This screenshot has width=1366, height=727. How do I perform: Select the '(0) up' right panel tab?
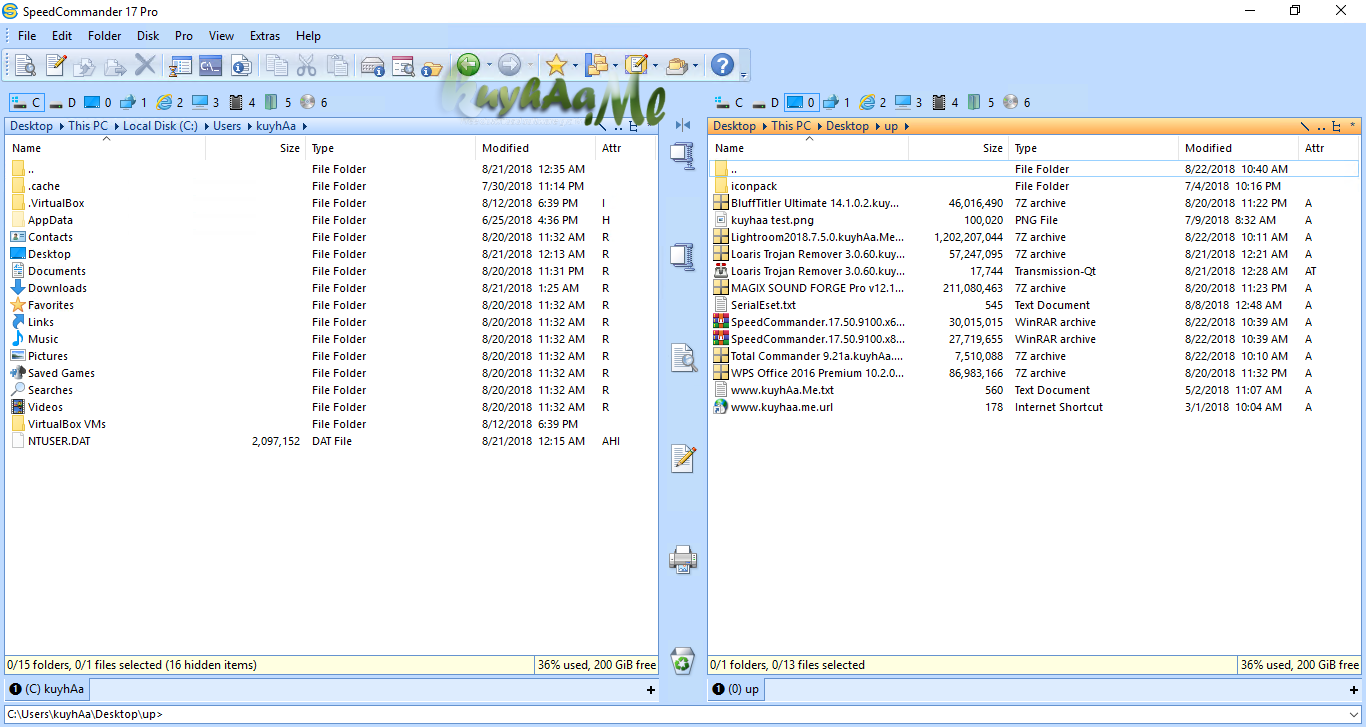pos(735,689)
